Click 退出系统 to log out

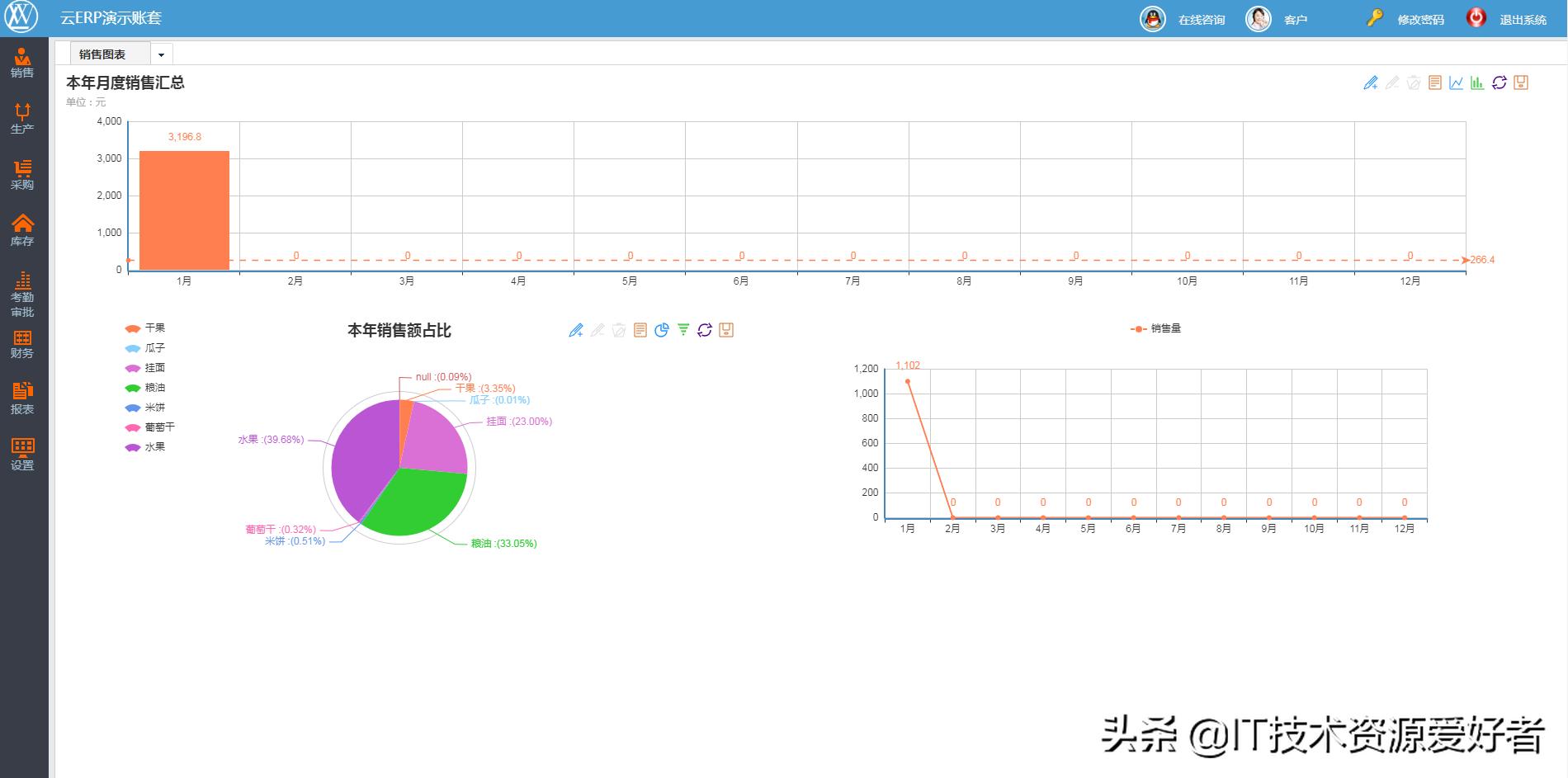tap(1521, 20)
